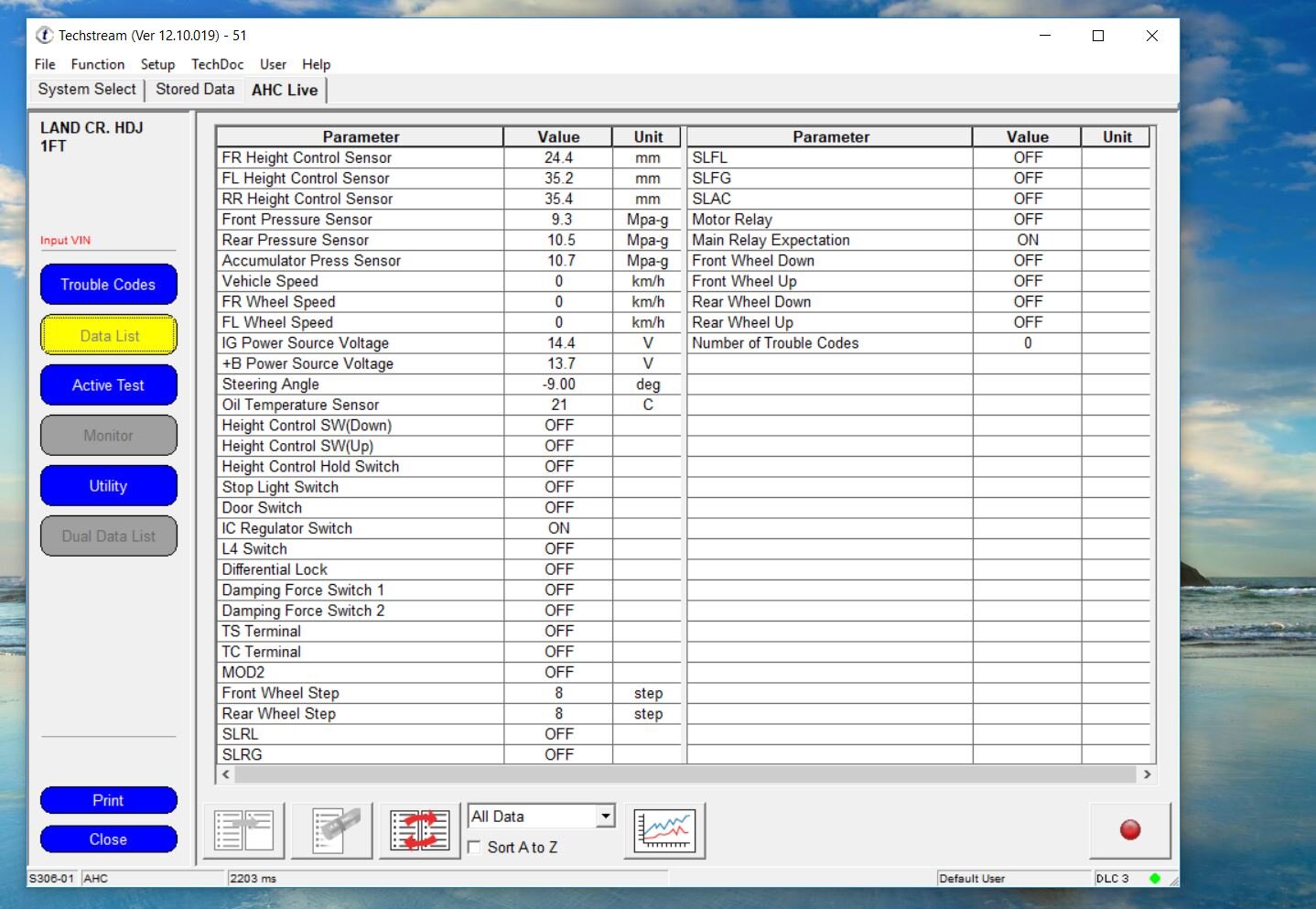This screenshot has height=909, width=1316.
Task: Select Height Control SW(Down) row
Action: 448,426
